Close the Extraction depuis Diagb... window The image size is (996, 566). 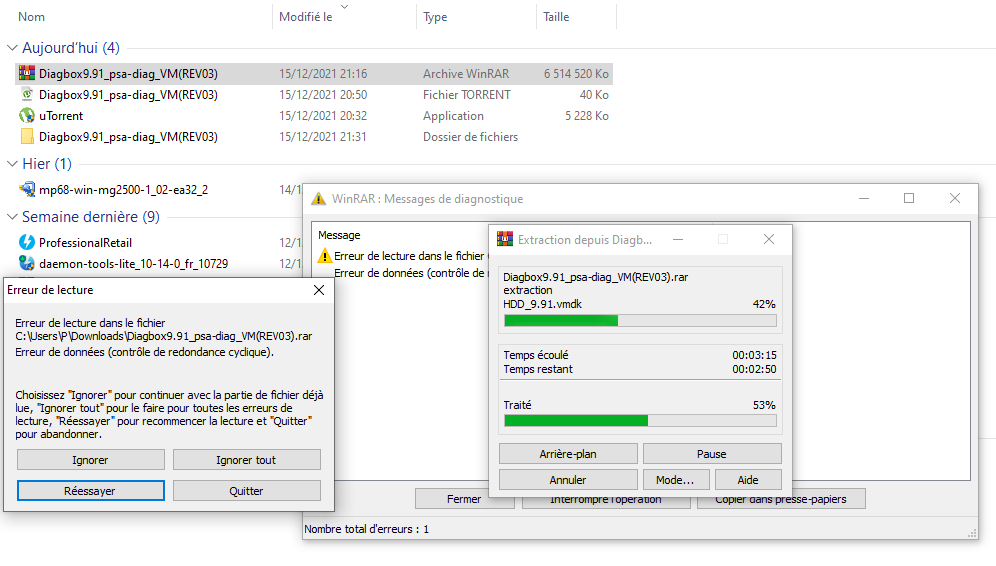pyautogui.click(x=769, y=239)
